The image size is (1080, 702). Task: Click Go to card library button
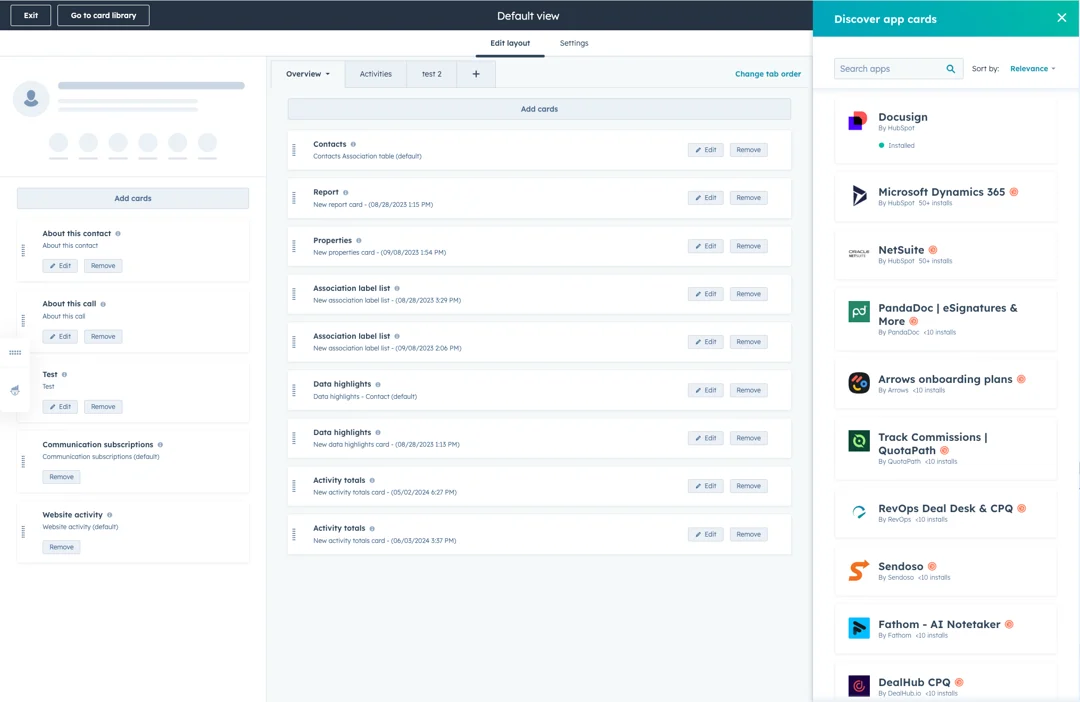coord(103,16)
